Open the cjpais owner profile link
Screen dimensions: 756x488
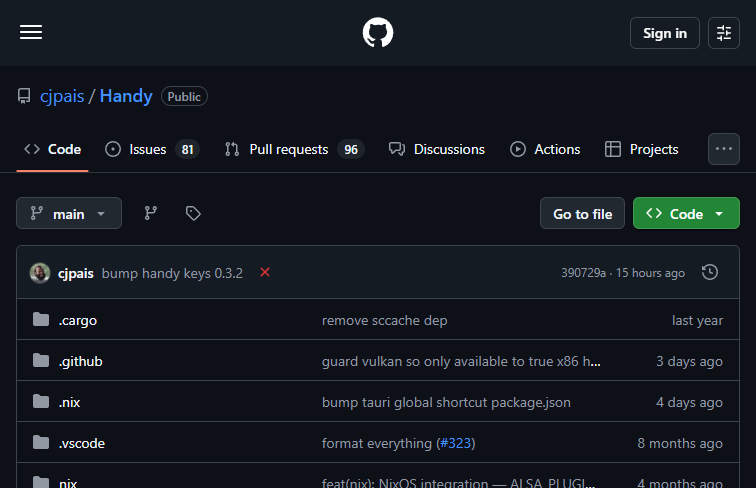pyautogui.click(x=62, y=96)
